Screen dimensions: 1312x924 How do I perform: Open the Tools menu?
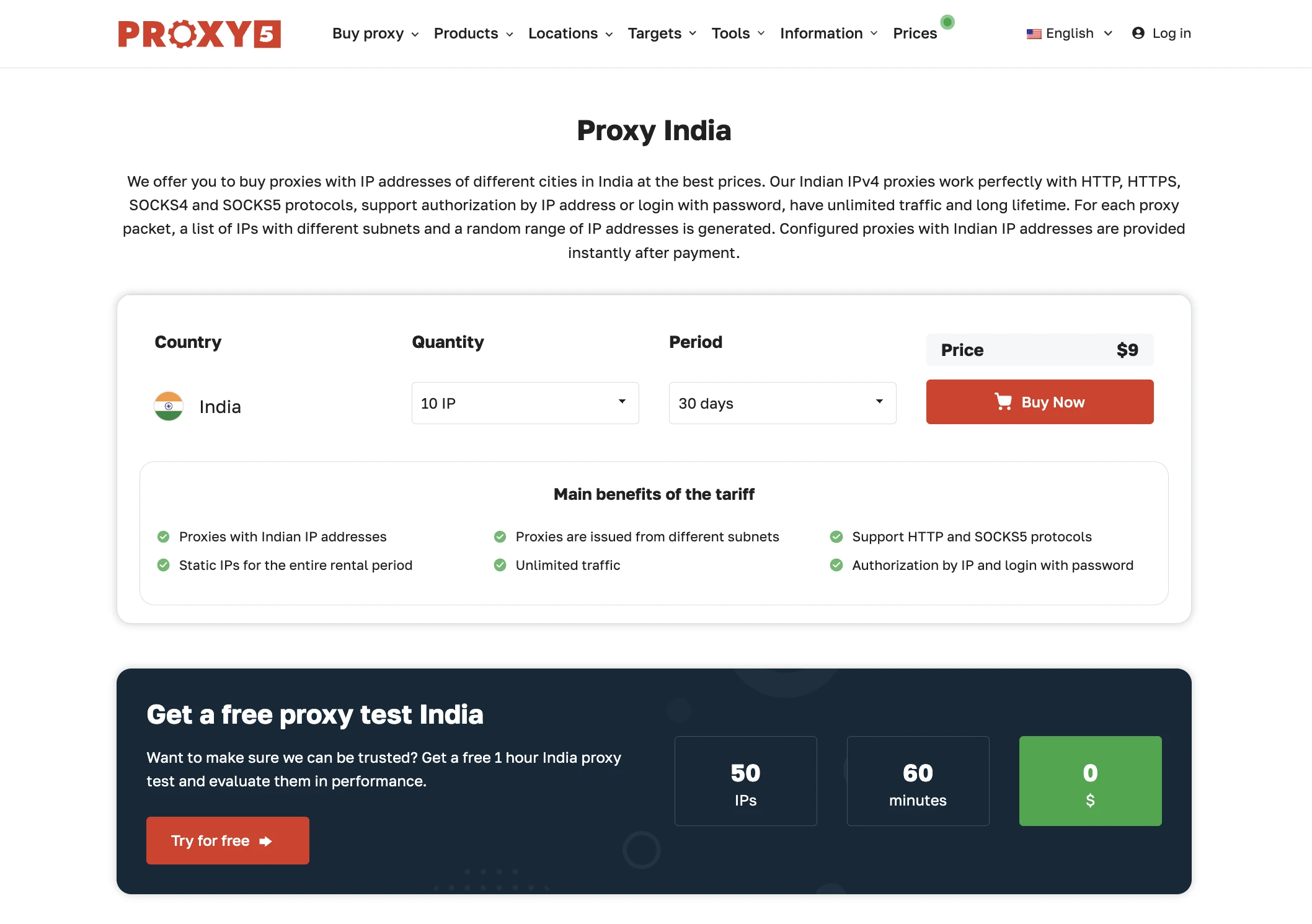[x=738, y=33]
